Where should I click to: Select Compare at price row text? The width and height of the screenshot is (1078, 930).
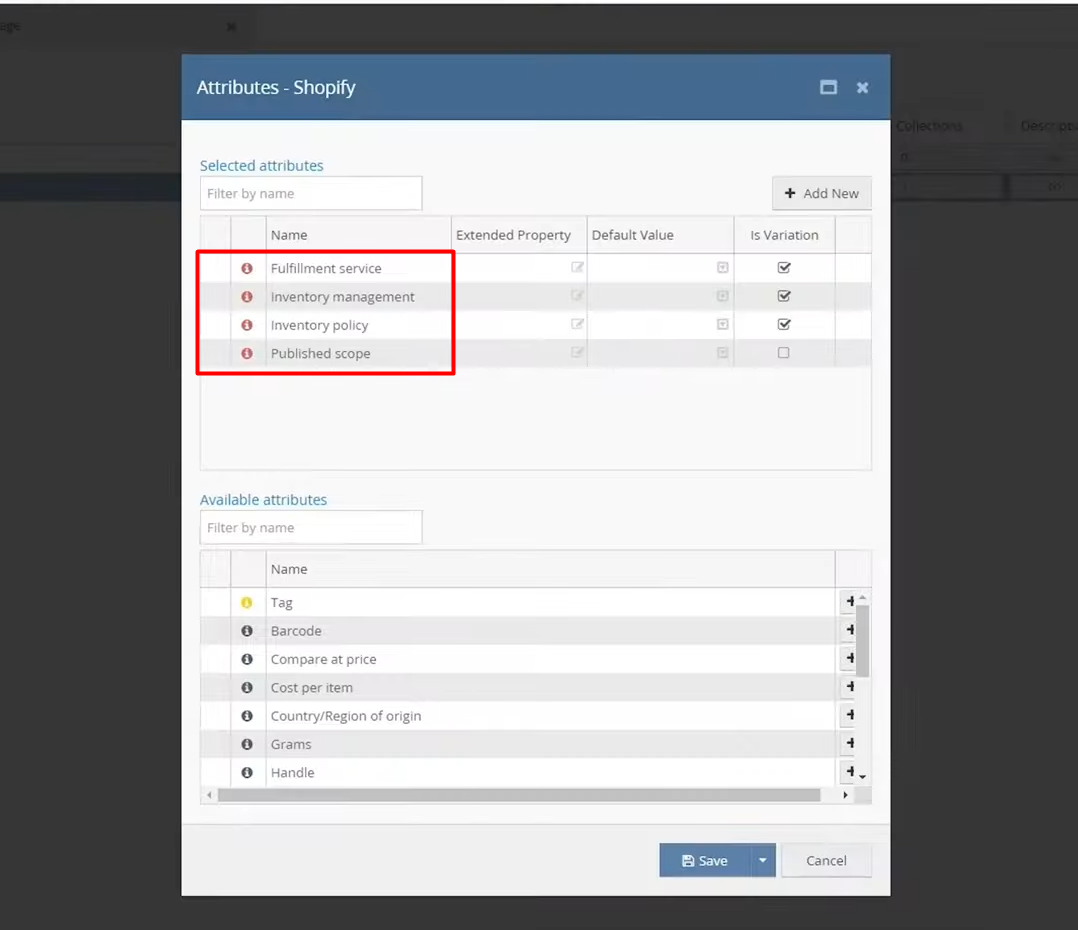click(x=323, y=659)
